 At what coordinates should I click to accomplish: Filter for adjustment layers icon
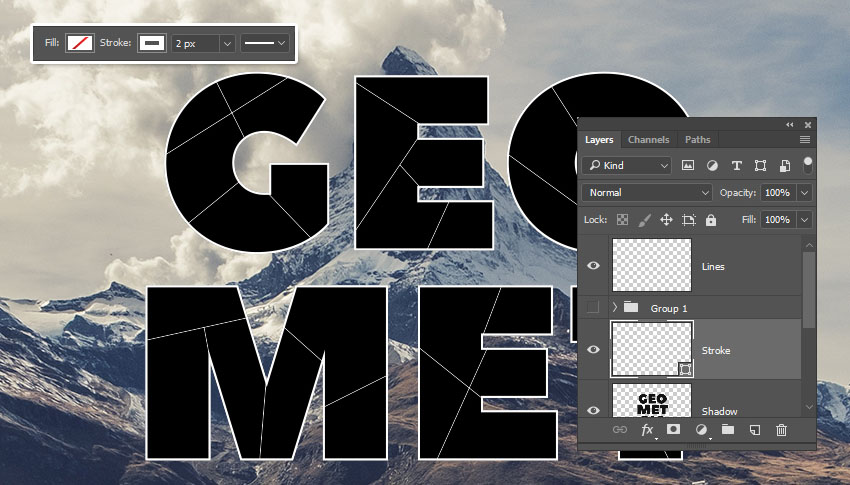[712, 166]
